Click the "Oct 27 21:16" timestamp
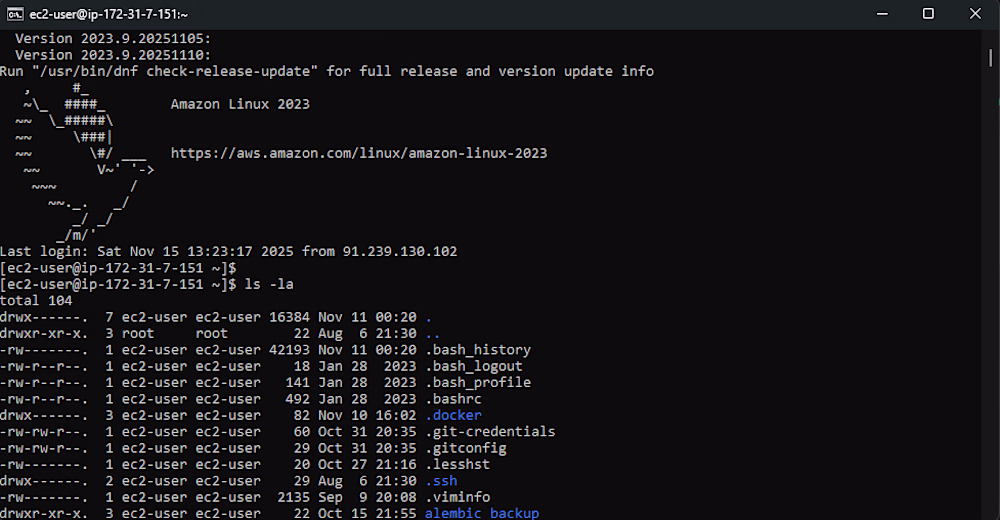This screenshot has height=520, width=1000. (x=367, y=464)
